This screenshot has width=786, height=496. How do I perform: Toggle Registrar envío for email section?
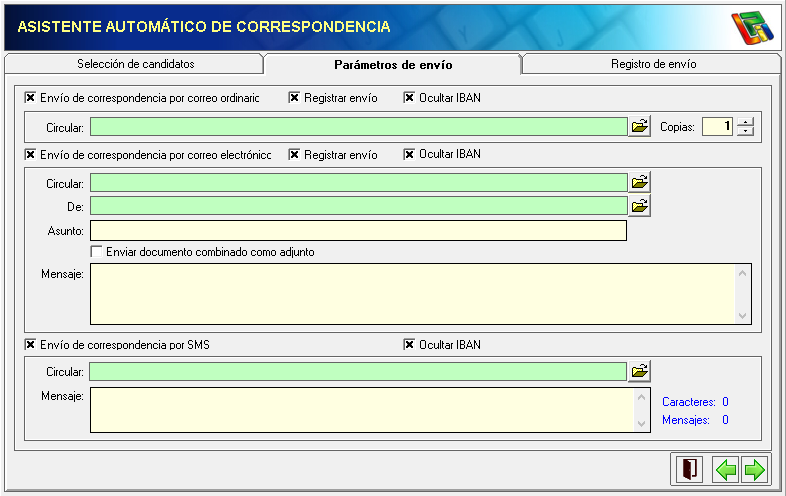294,154
